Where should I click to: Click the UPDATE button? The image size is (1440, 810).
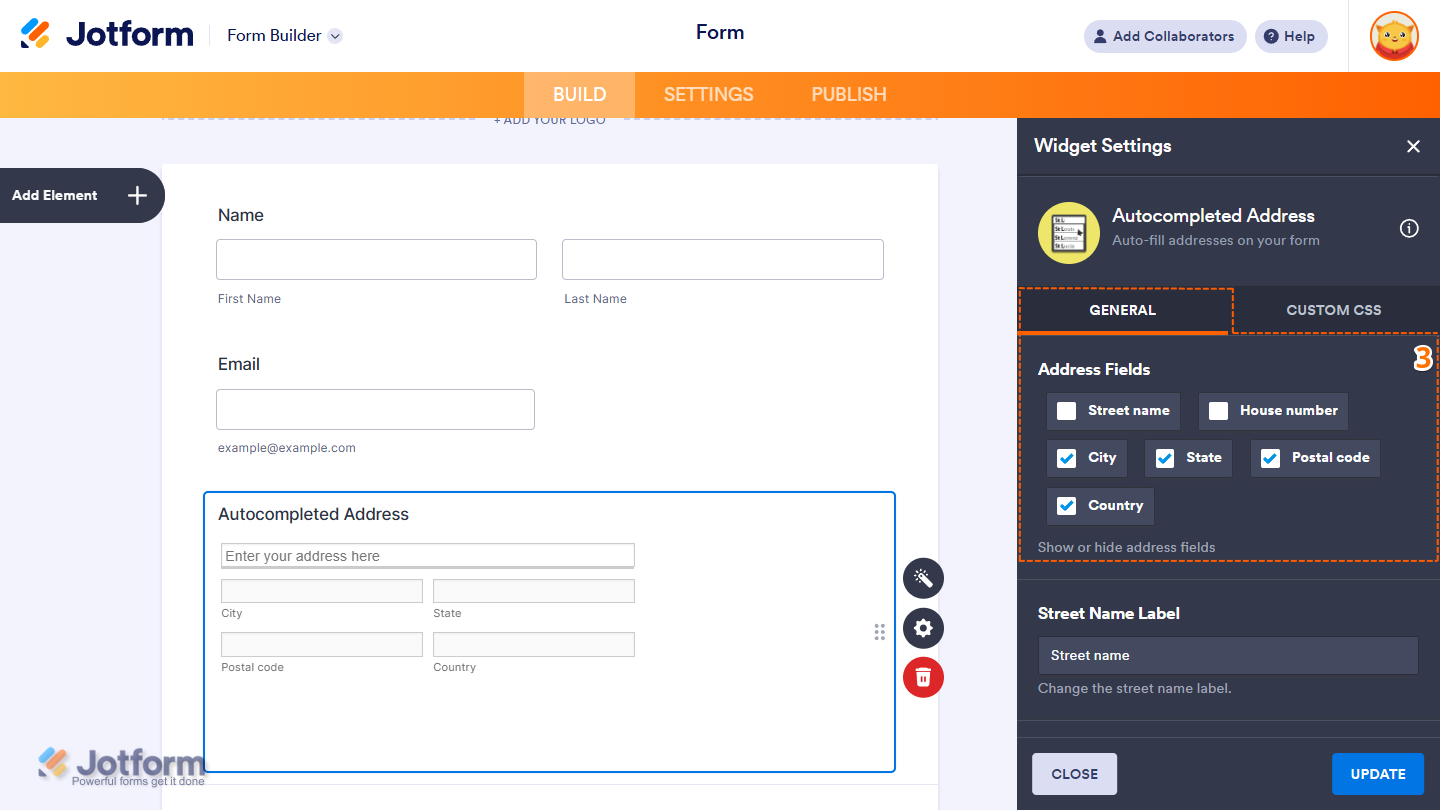point(1378,774)
